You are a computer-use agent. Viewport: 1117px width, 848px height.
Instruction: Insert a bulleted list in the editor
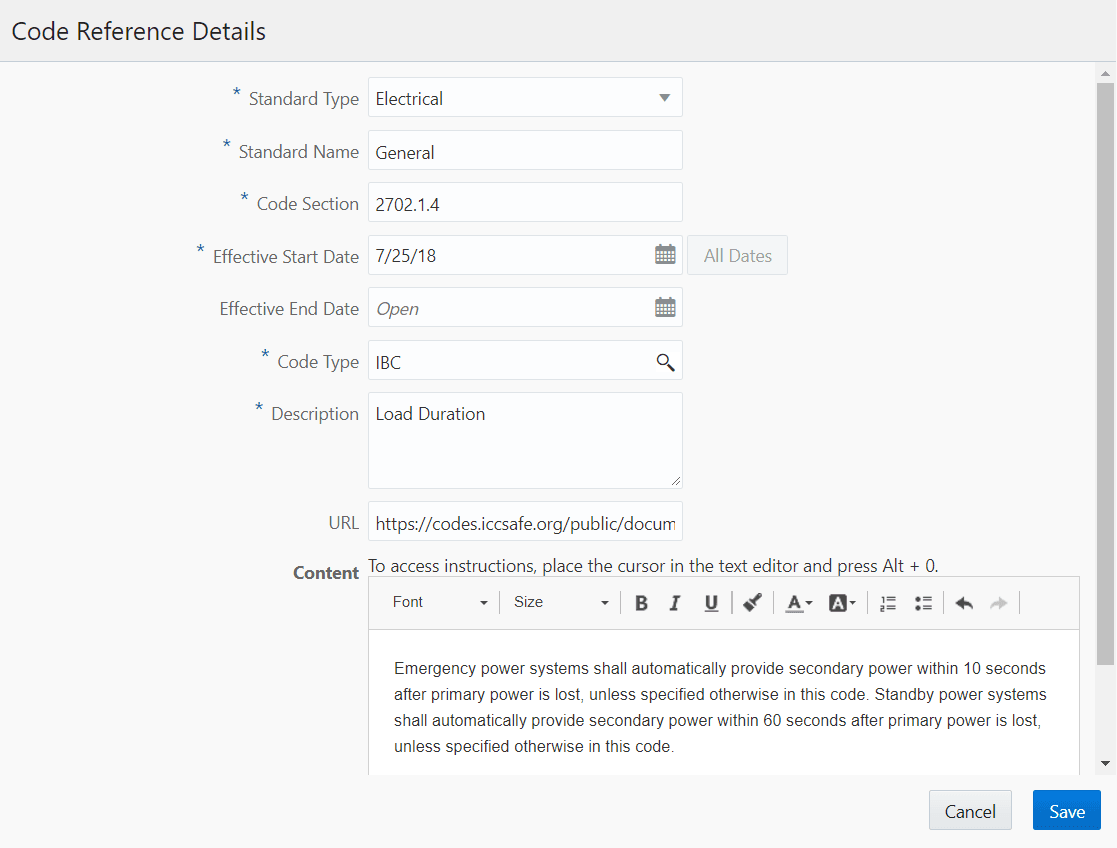pyautogui.click(x=923, y=602)
